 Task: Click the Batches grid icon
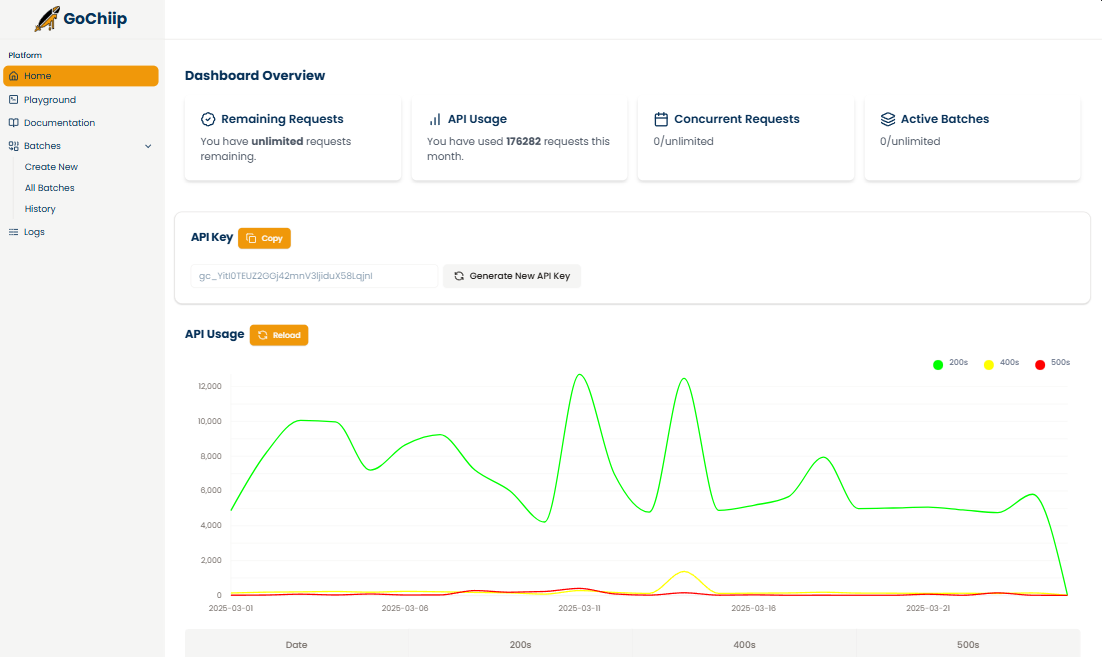[13, 146]
